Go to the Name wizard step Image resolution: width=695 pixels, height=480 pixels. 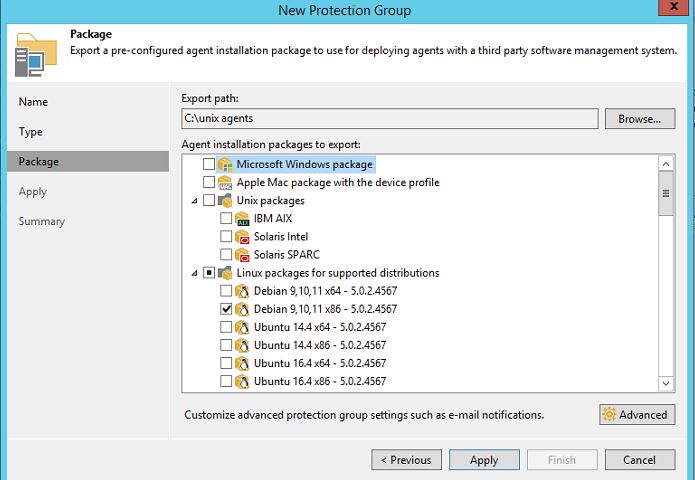(x=33, y=102)
